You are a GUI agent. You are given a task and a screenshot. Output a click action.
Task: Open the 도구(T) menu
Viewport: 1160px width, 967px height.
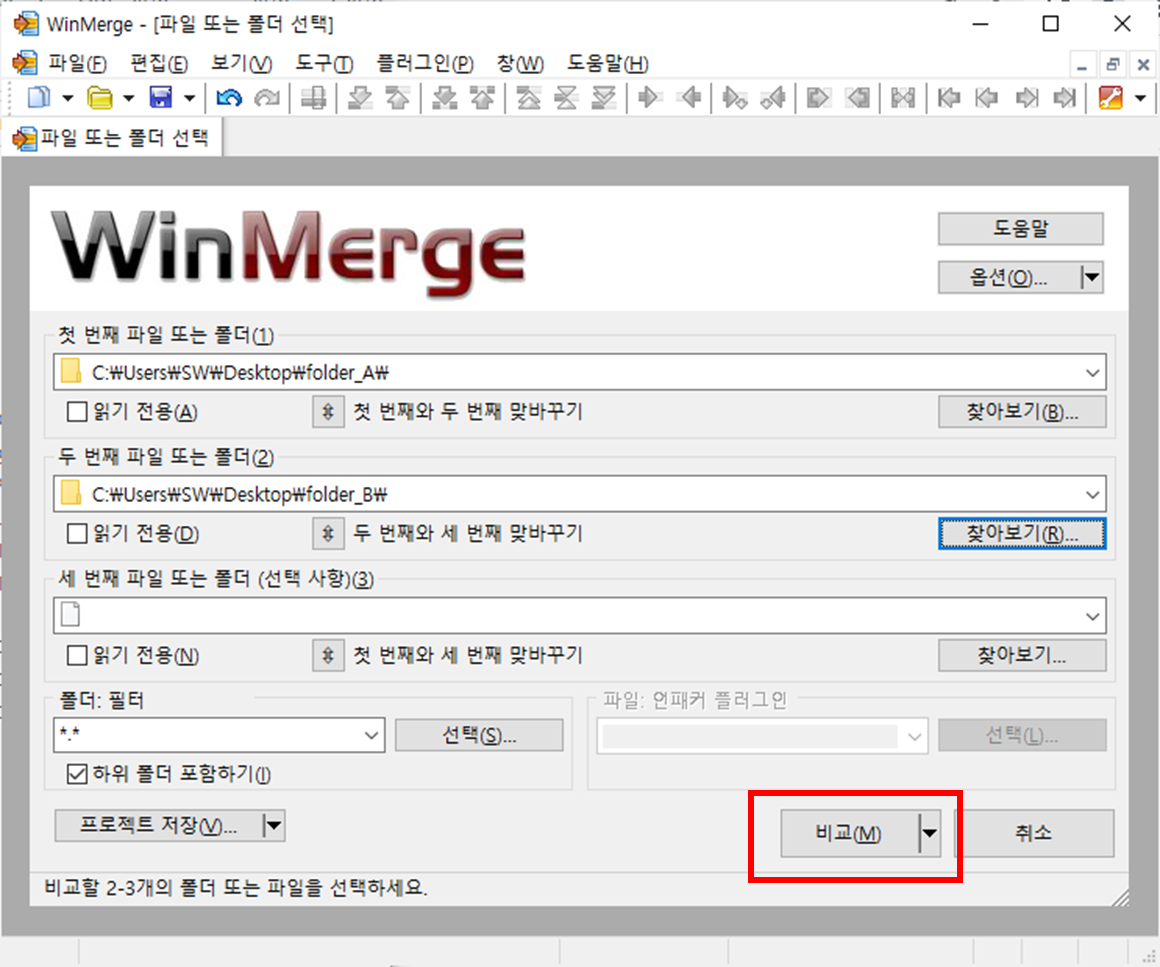324,64
